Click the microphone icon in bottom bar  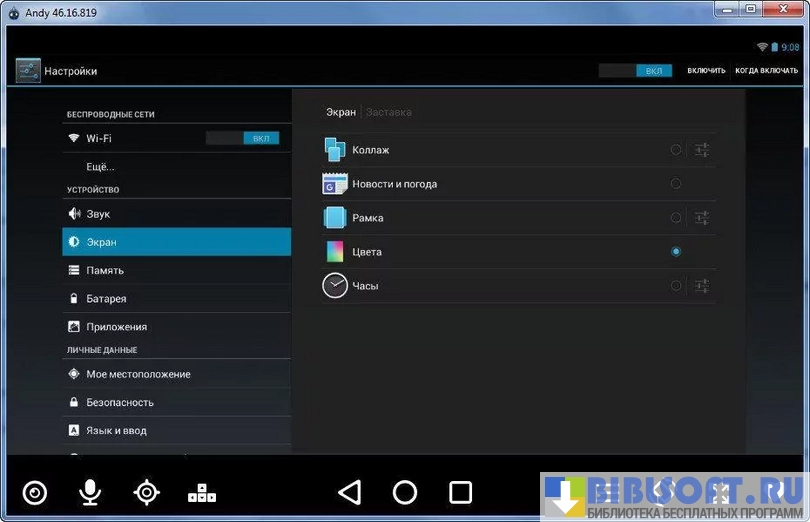tap(90, 492)
